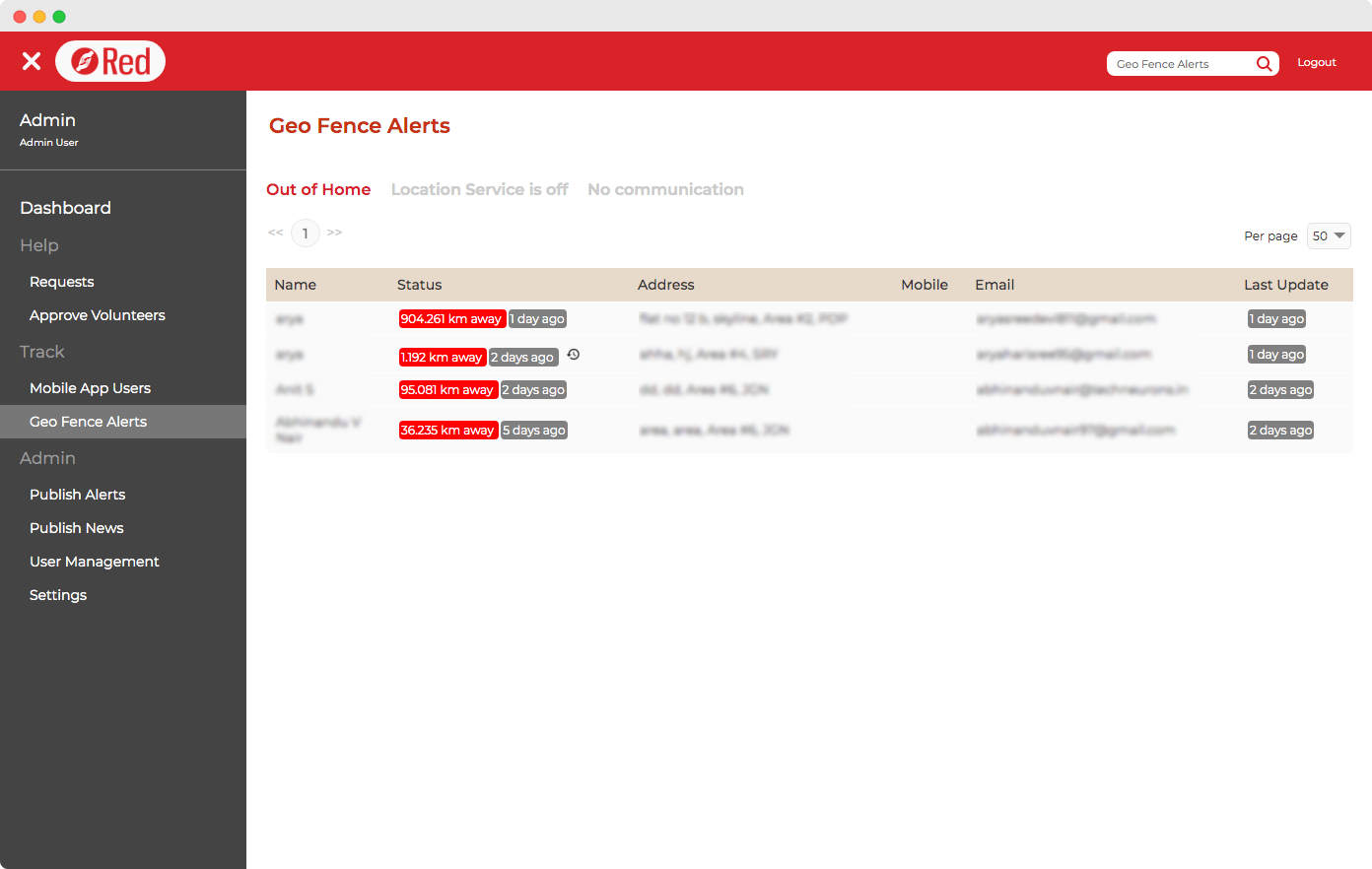Viewport: 1372px width, 869px height.
Task: Click the Admin User profile label
Action: click(x=49, y=142)
